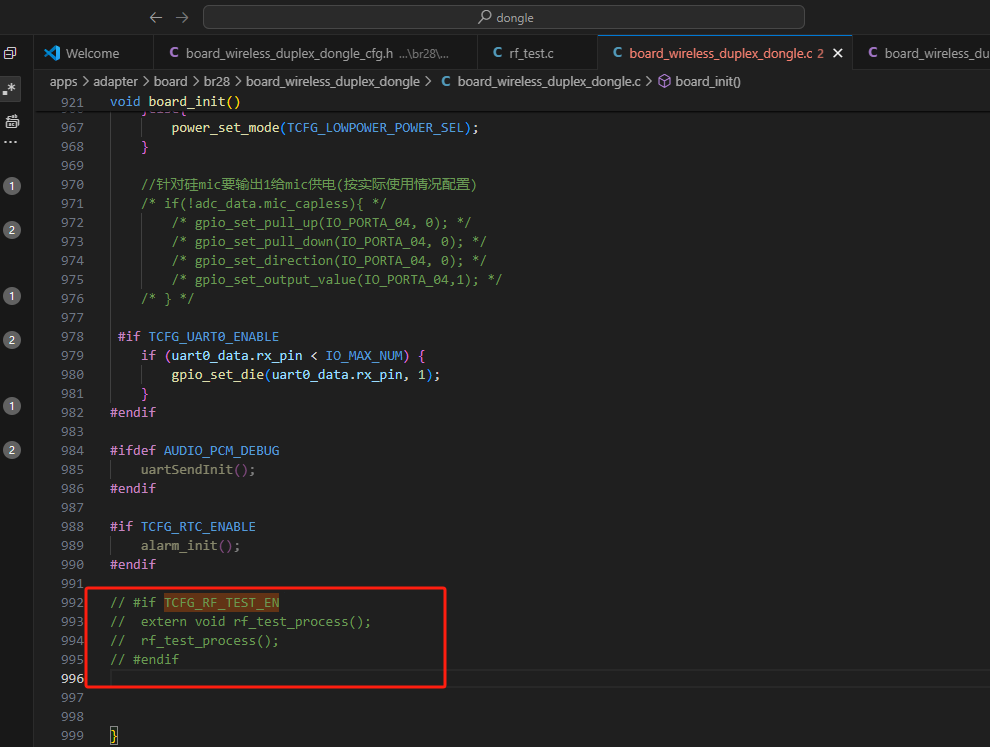The width and height of the screenshot is (990, 747).
Task: Go back using the left arrow
Action: tap(156, 18)
